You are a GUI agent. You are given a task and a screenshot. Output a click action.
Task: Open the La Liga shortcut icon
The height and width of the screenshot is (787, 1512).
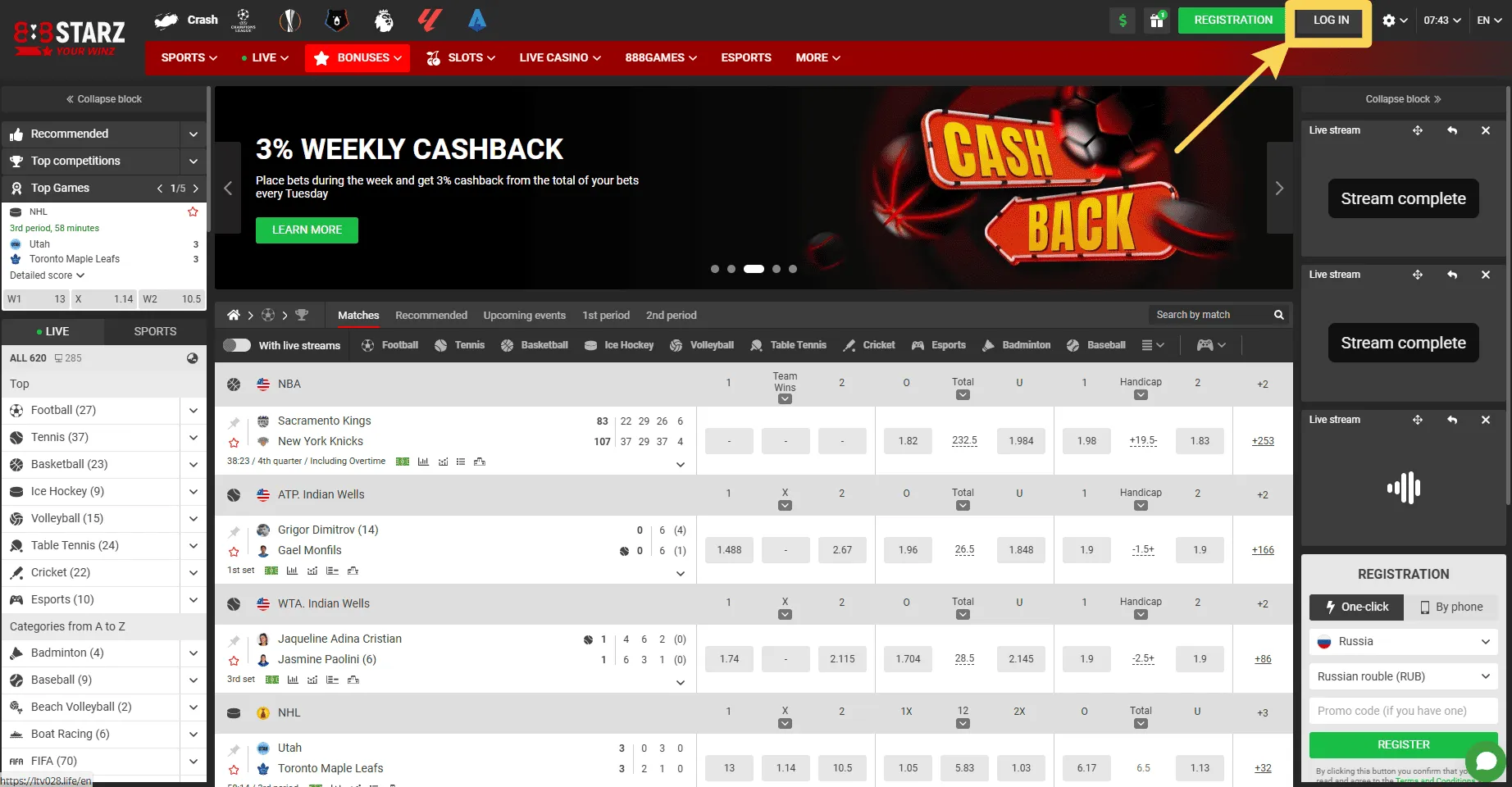pyautogui.click(x=430, y=20)
